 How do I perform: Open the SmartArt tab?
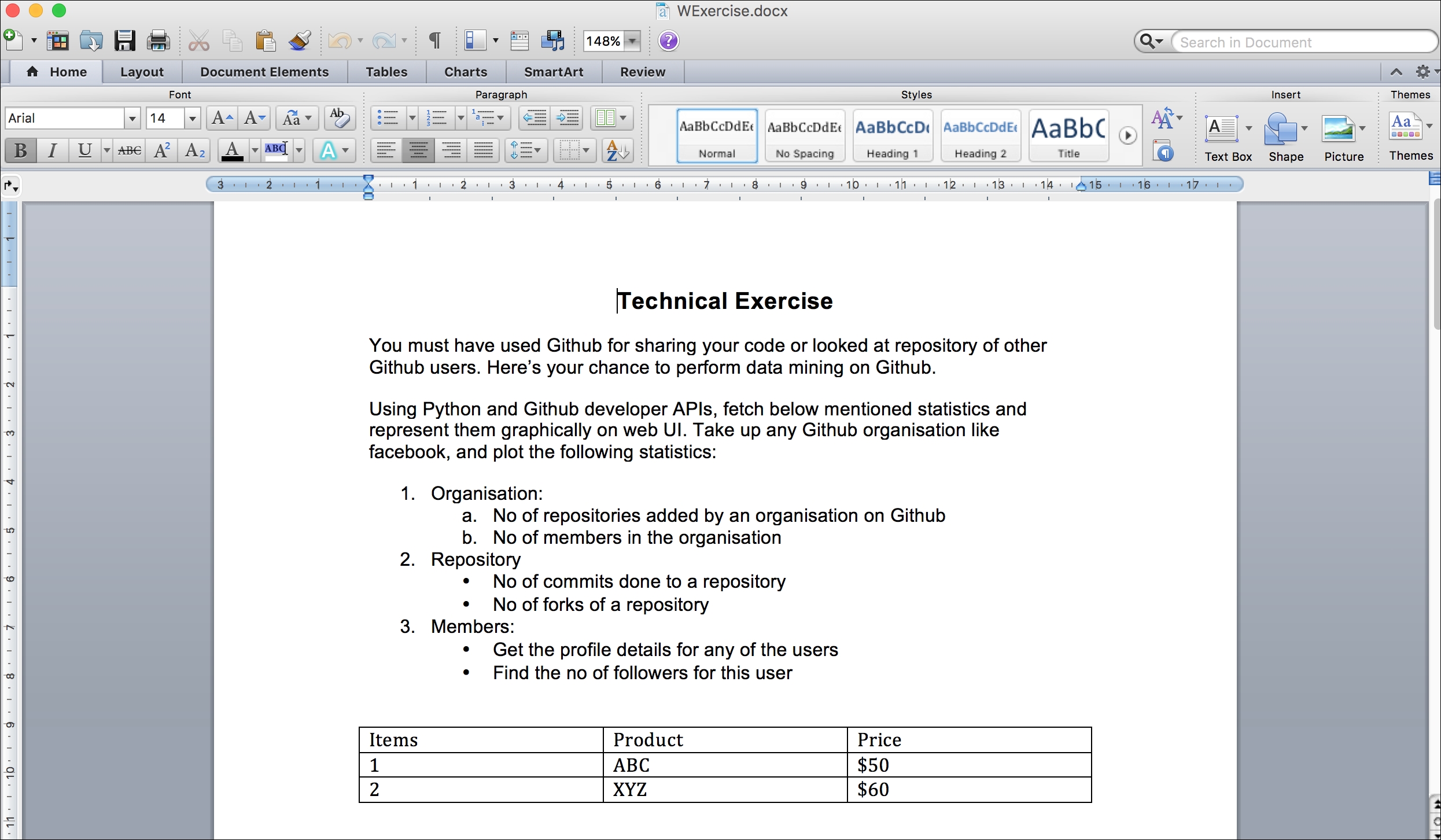coord(554,72)
